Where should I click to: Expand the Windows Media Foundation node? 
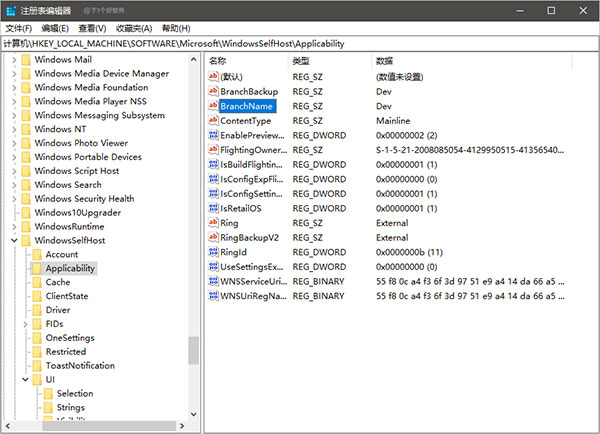[x=14, y=88]
